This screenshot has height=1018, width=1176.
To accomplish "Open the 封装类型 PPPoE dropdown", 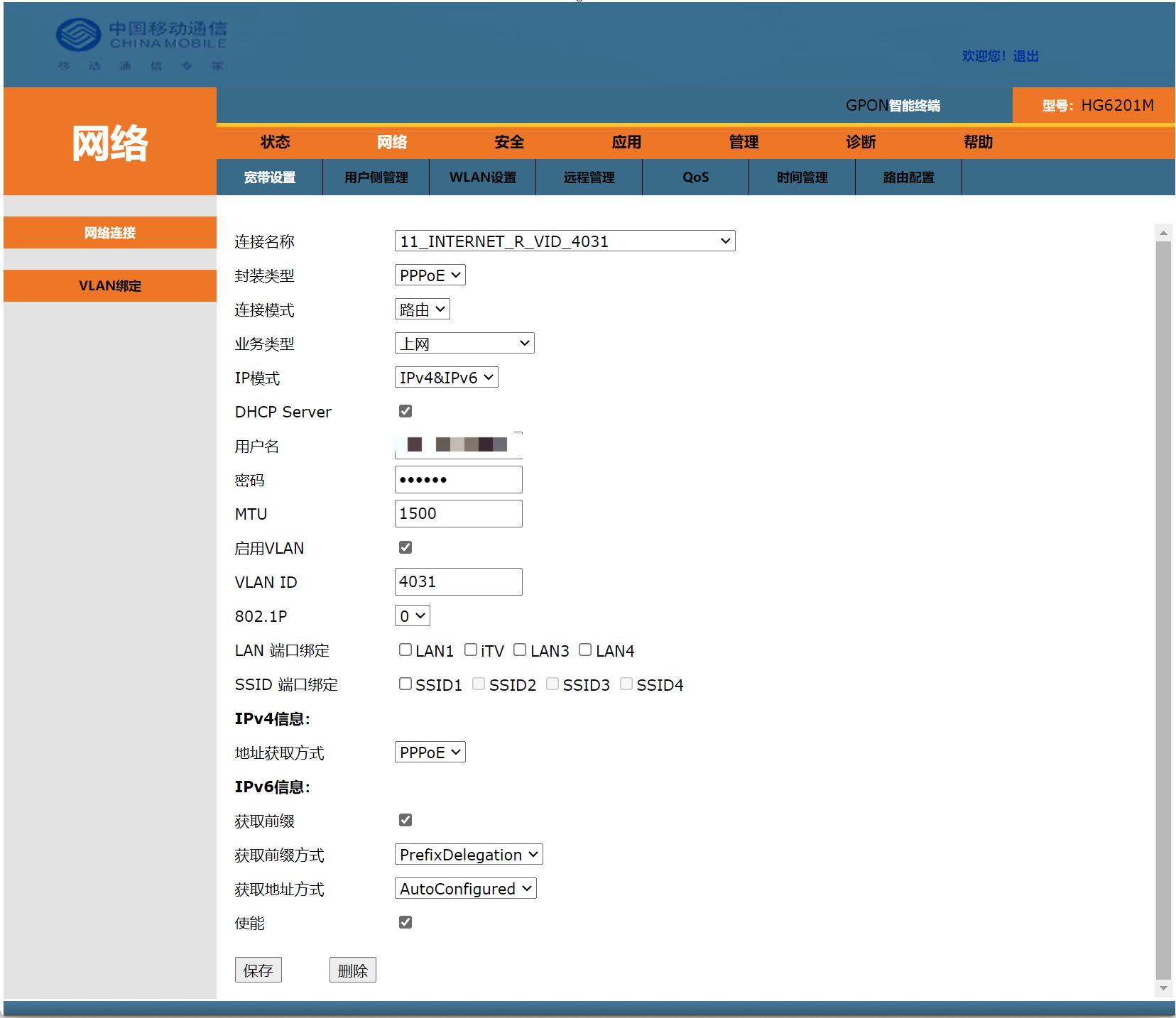I will (x=430, y=275).
